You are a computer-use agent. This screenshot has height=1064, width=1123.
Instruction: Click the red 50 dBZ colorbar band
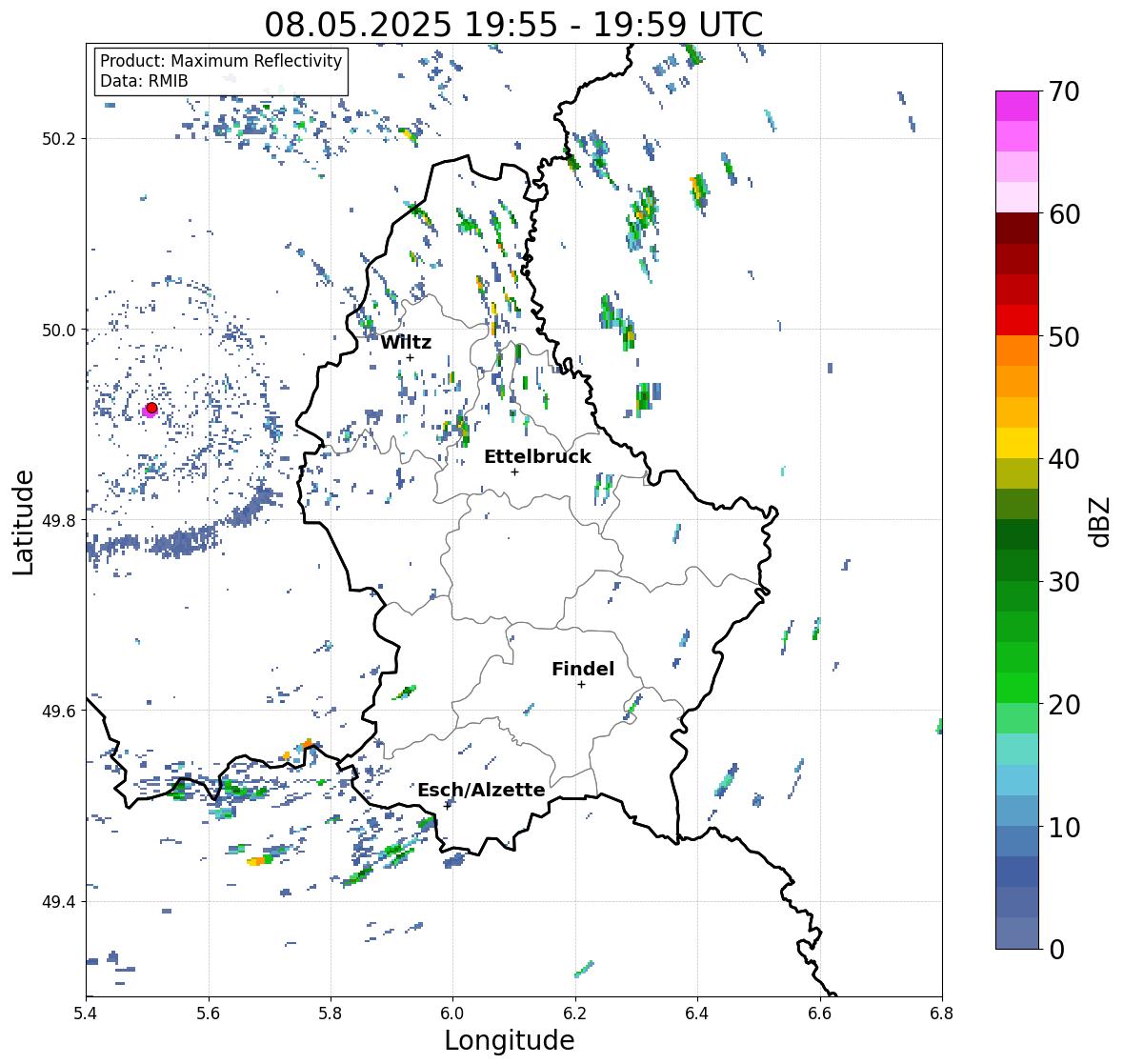coord(1017,320)
